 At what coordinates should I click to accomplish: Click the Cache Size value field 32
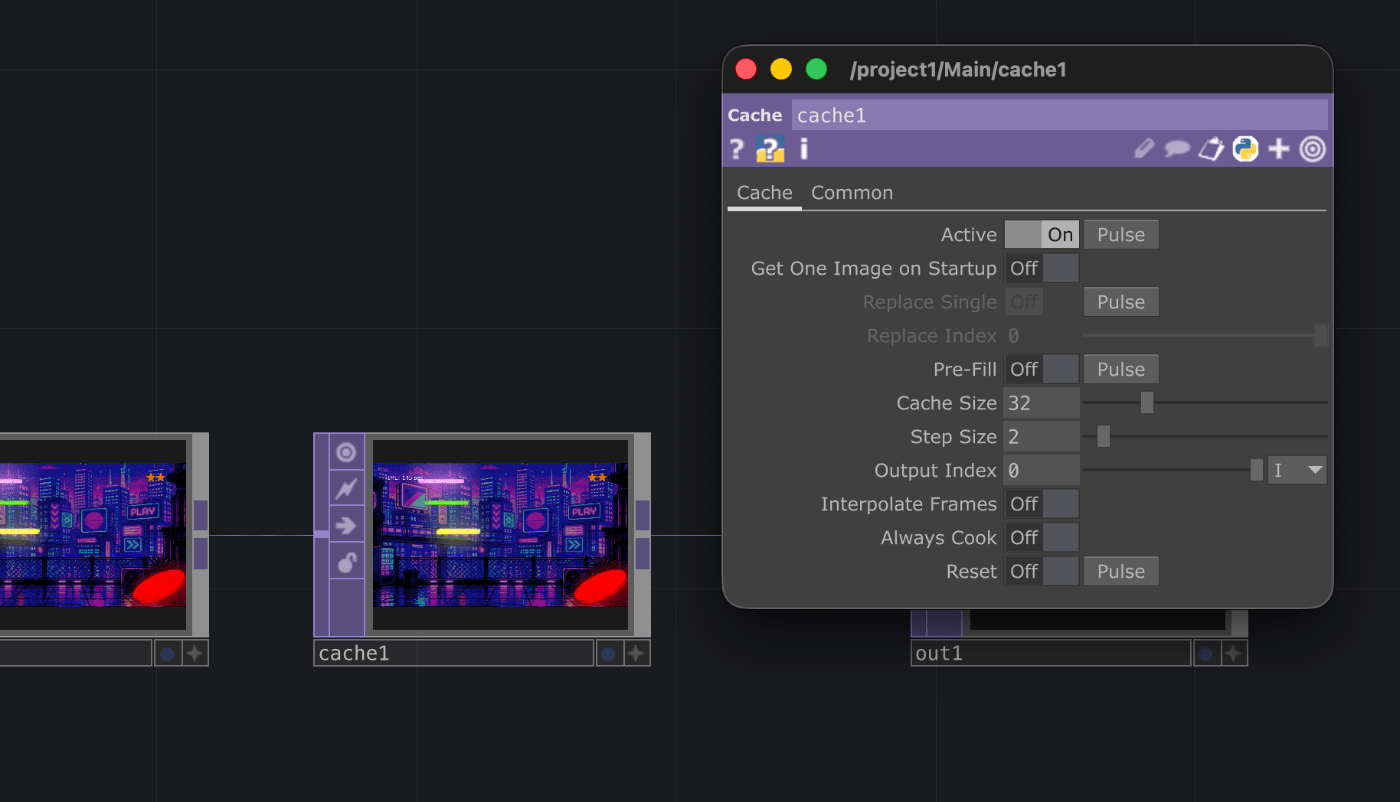(x=1041, y=403)
